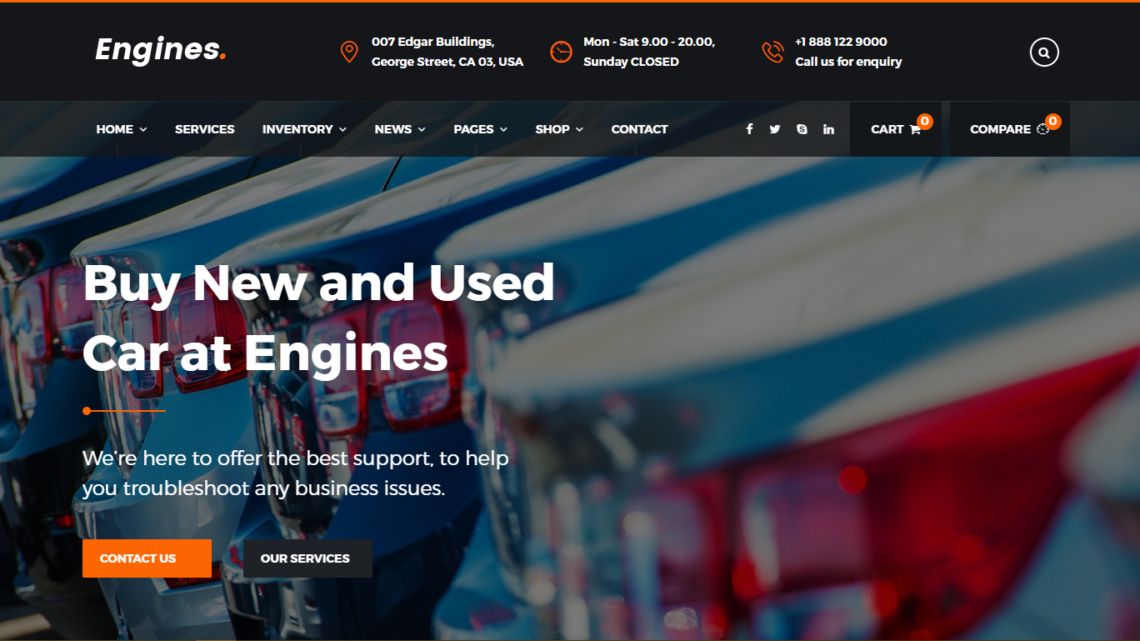Expand the INVENTORY menu chevron
The height and width of the screenshot is (641, 1140).
click(x=342, y=129)
